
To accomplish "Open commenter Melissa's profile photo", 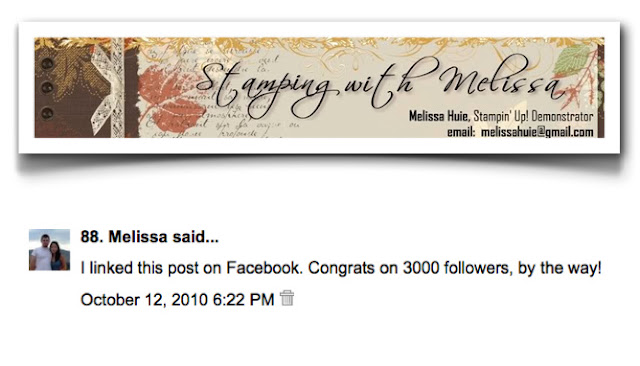I will [x=49, y=250].
